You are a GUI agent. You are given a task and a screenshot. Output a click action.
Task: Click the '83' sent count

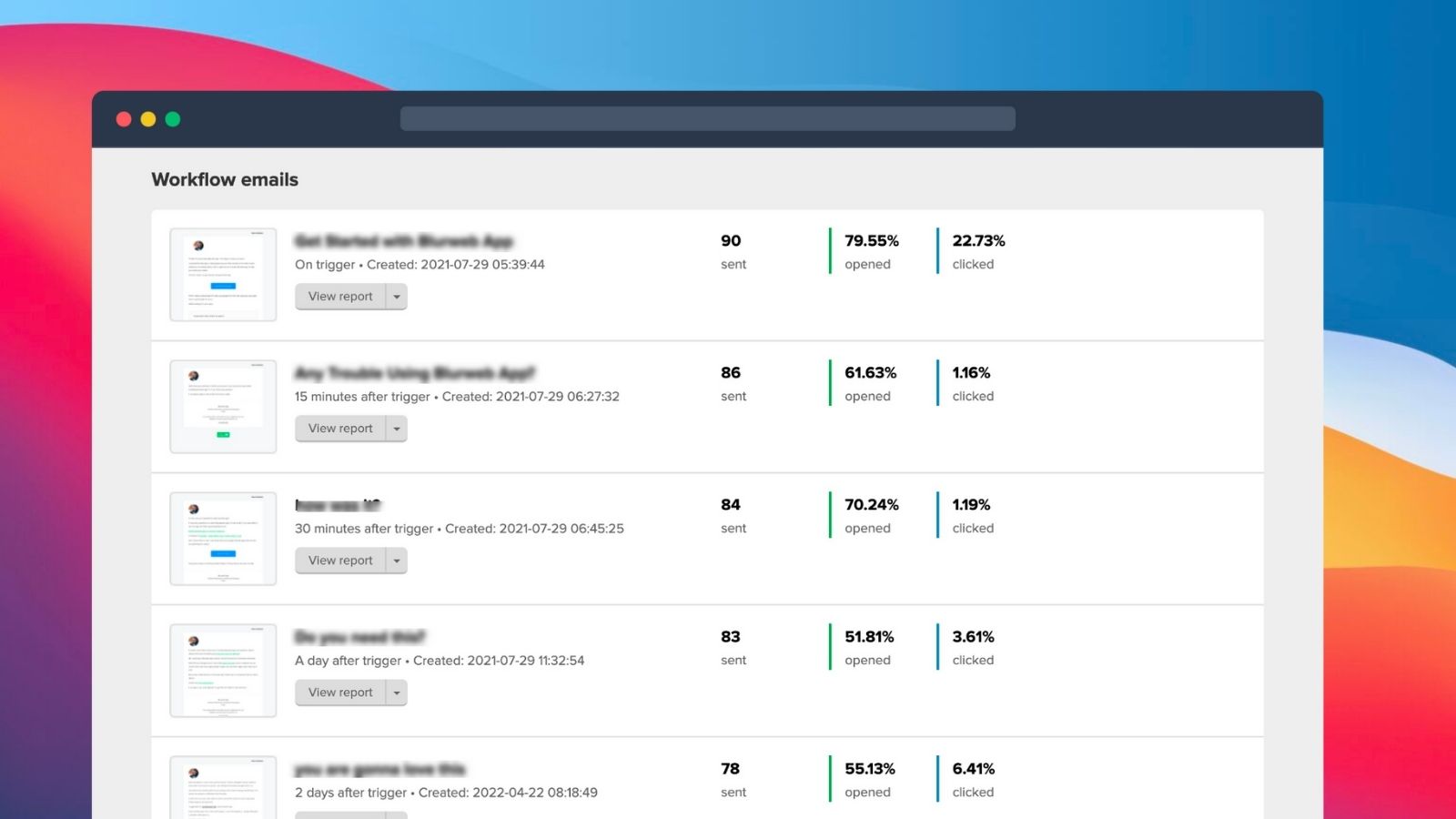731,637
